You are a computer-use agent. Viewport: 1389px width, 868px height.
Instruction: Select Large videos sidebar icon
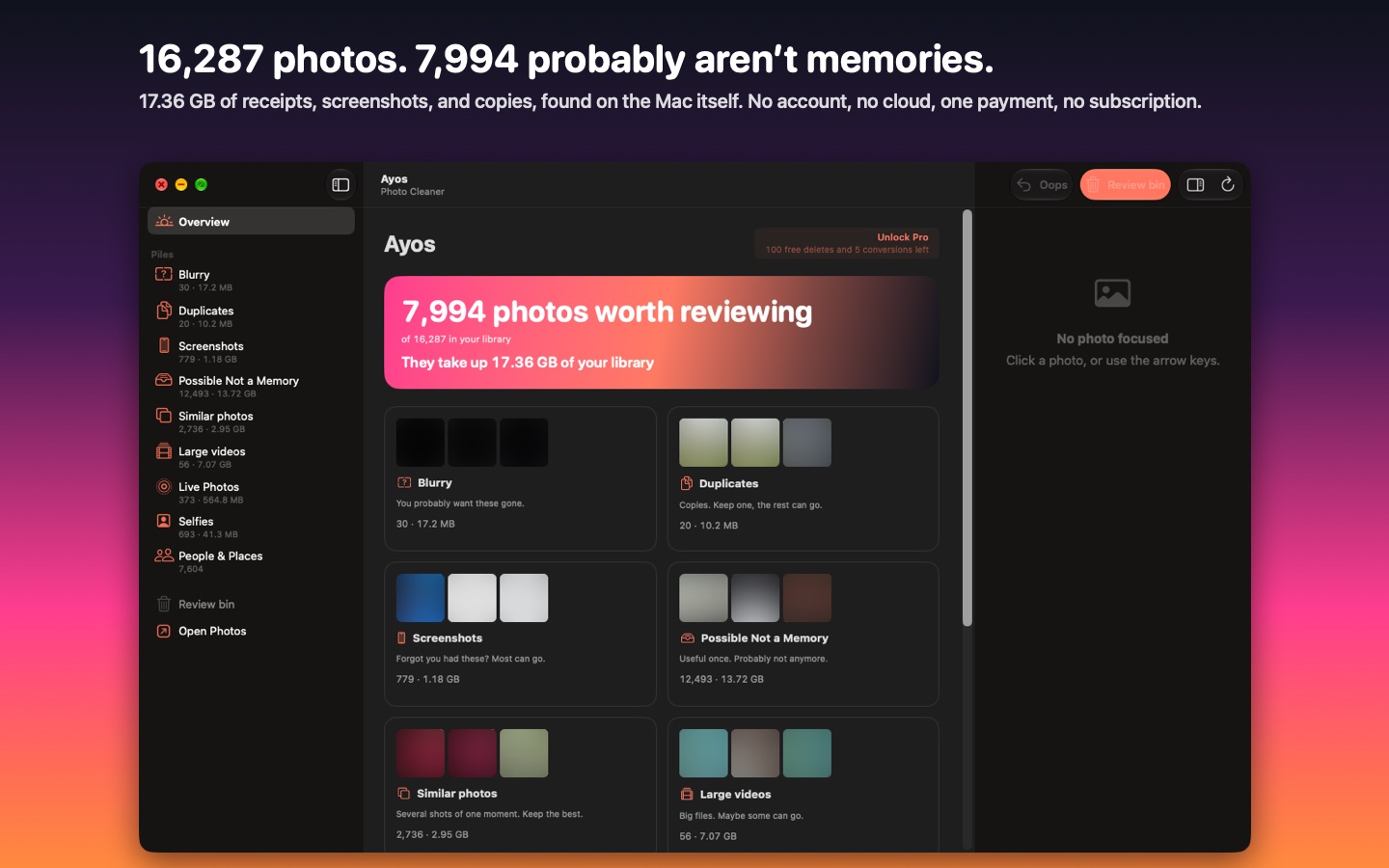164,451
